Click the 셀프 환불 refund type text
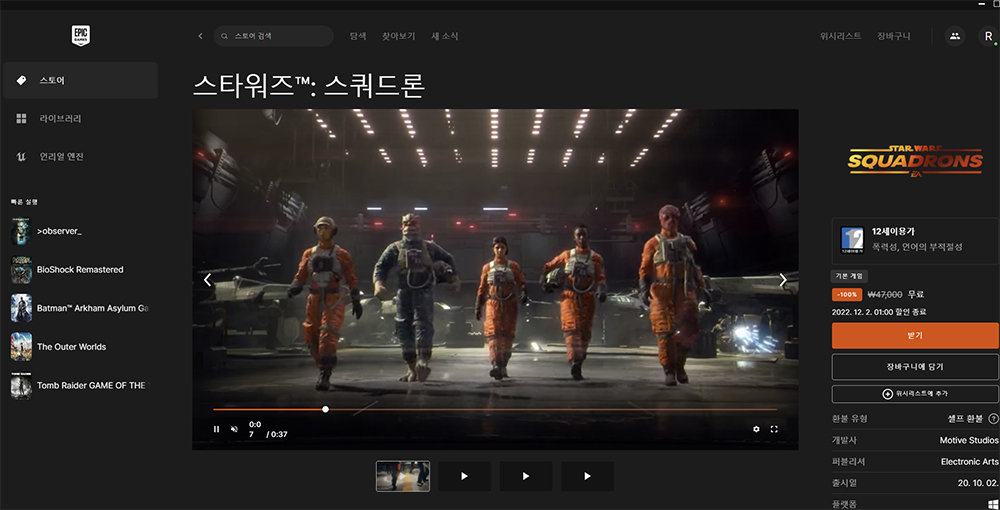 click(x=966, y=419)
